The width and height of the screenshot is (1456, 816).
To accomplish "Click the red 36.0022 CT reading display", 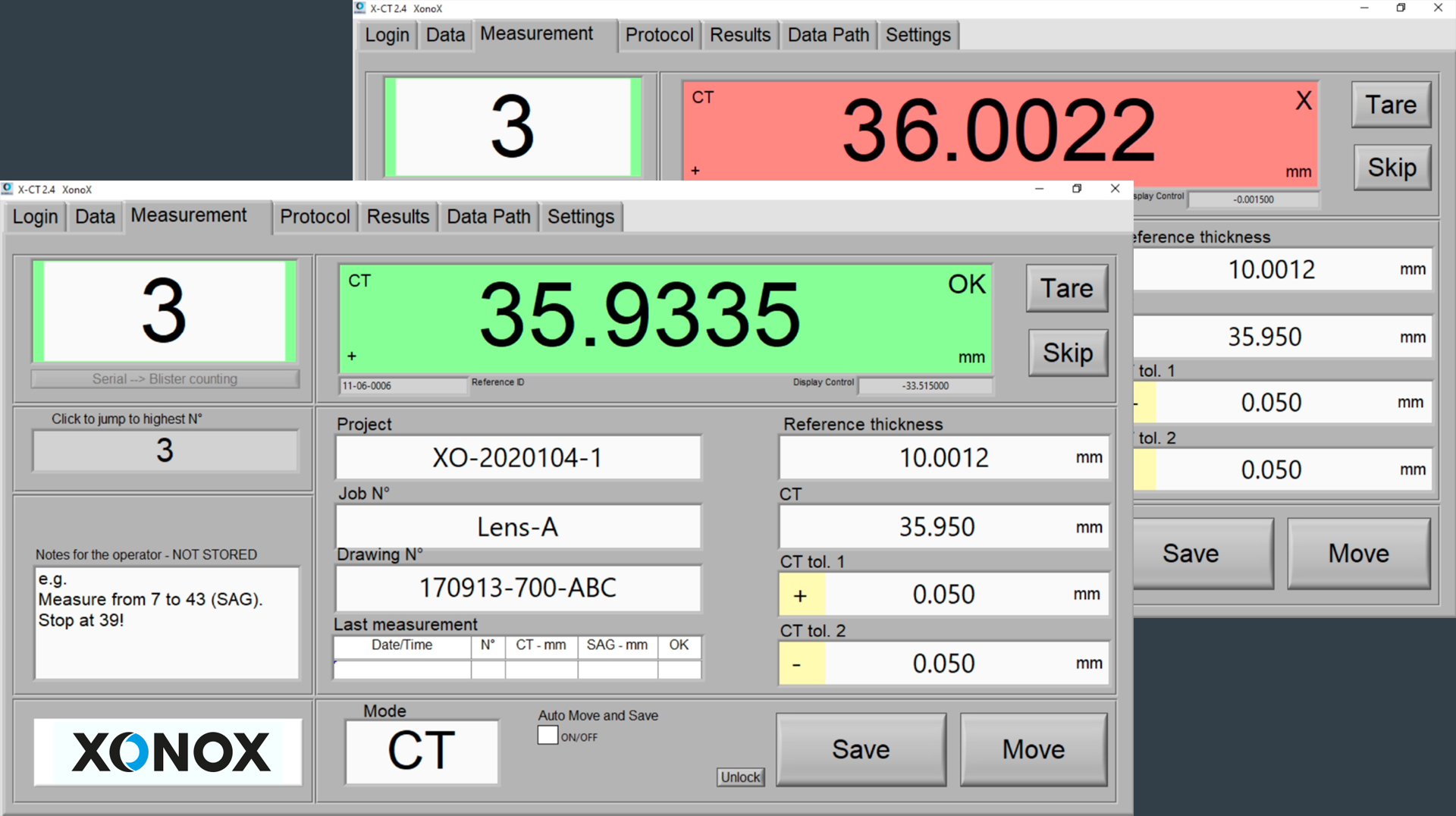I will point(999,132).
